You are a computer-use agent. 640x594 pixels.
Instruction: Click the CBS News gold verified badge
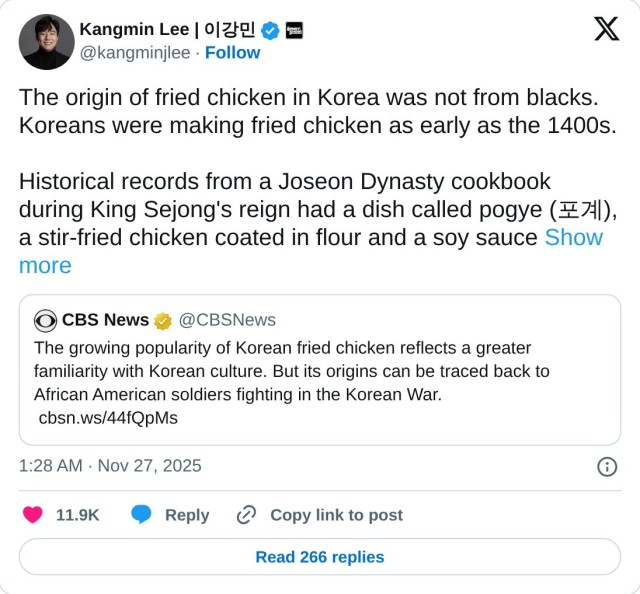tap(163, 321)
